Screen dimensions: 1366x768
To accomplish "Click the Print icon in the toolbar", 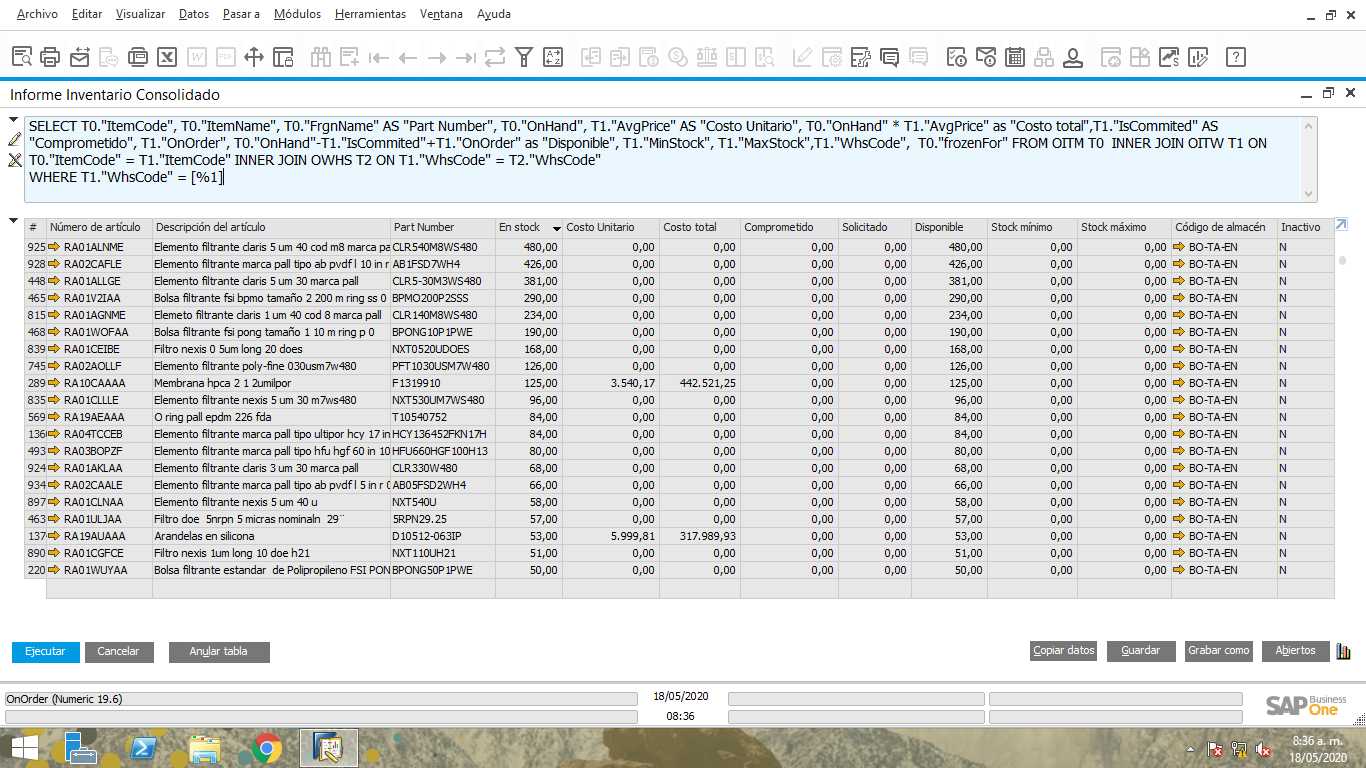I will point(51,57).
